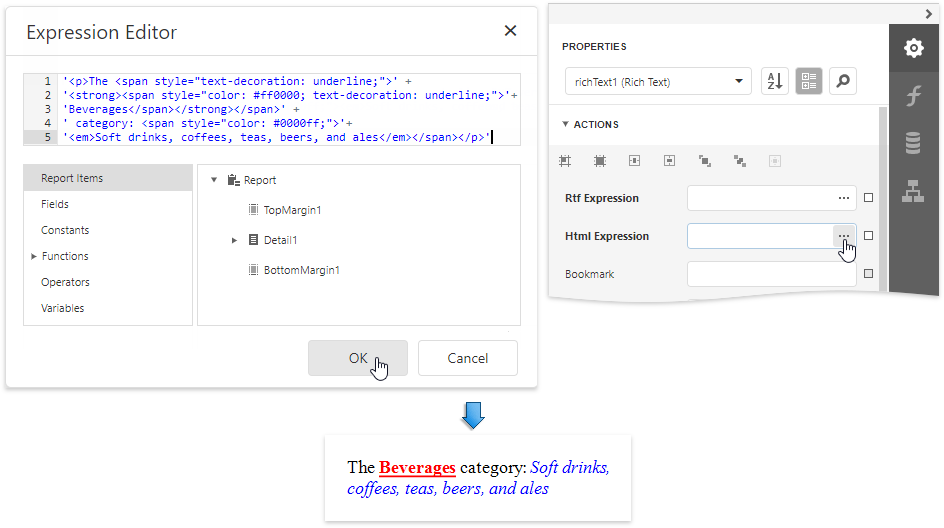Image resolution: width=944 pixels, height=528 pixels.
Task: Click the ellipsis button for Html Expression
Action: [x=844, y=236]
